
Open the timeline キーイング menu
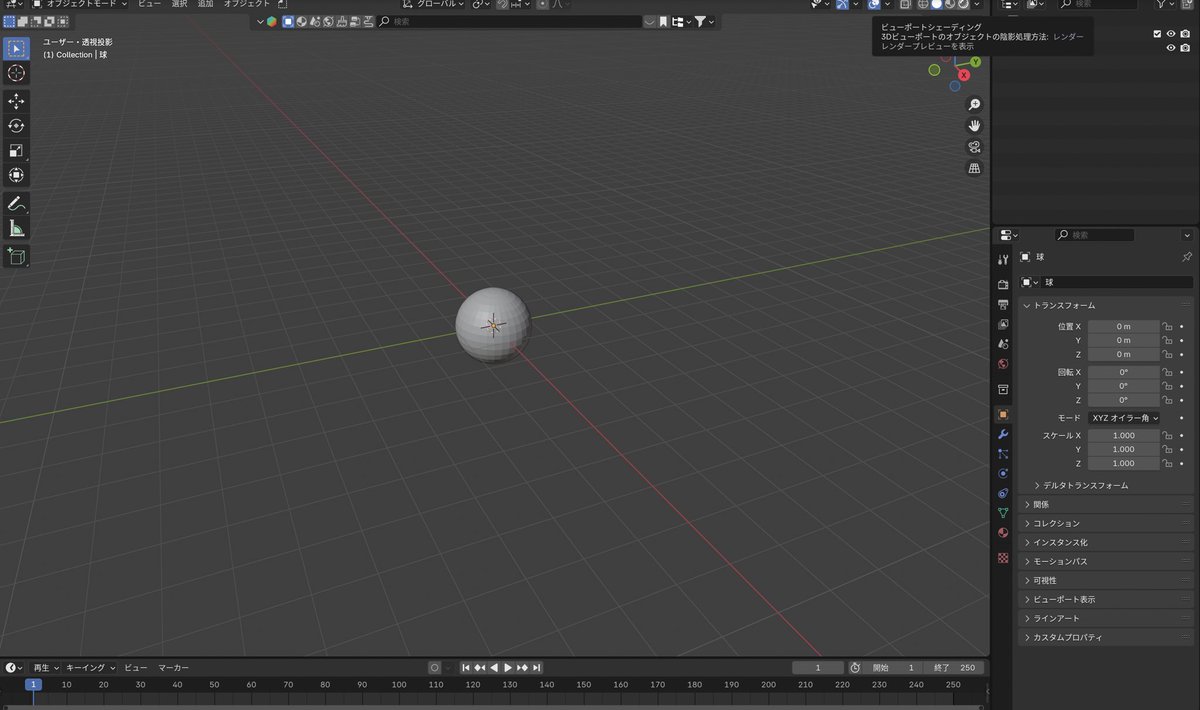click(x=90, y=667)
